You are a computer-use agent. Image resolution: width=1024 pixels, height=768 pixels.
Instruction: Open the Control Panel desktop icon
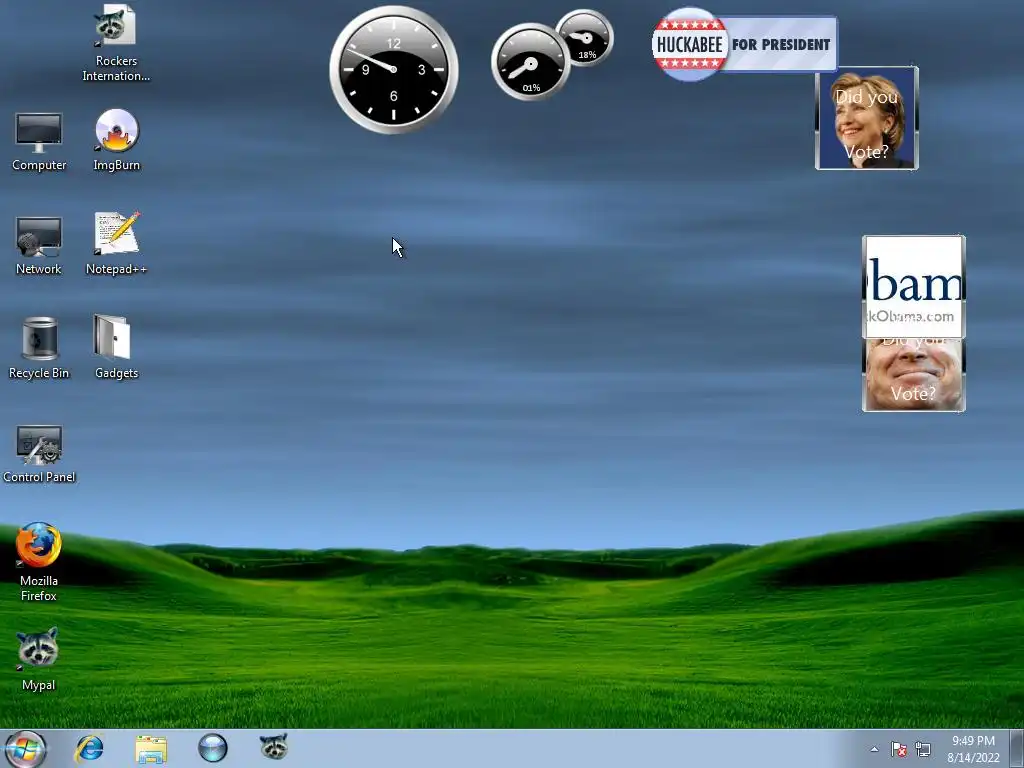tap(39, 454)
